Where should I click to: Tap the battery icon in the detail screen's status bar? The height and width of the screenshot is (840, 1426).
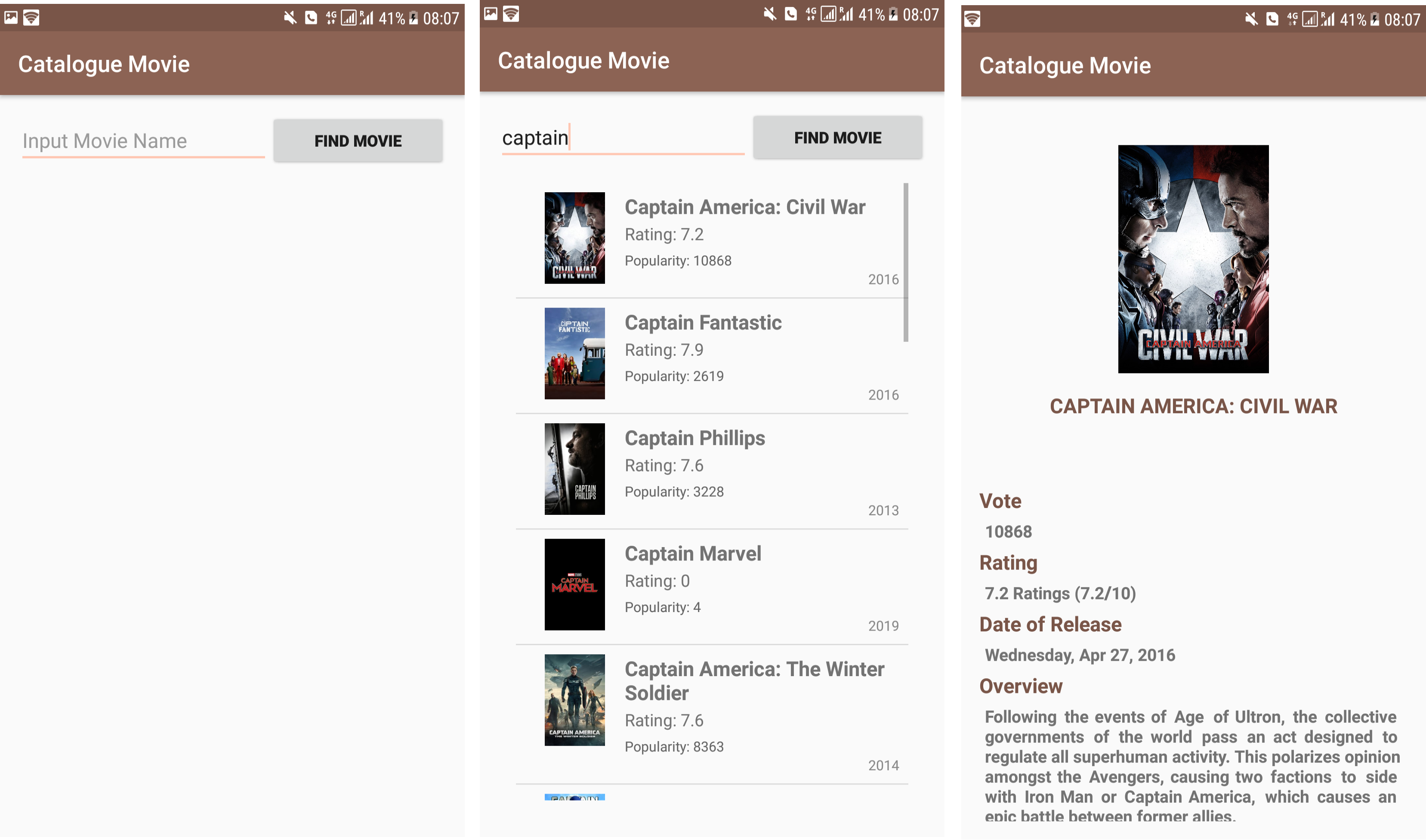pos(1375,20)
